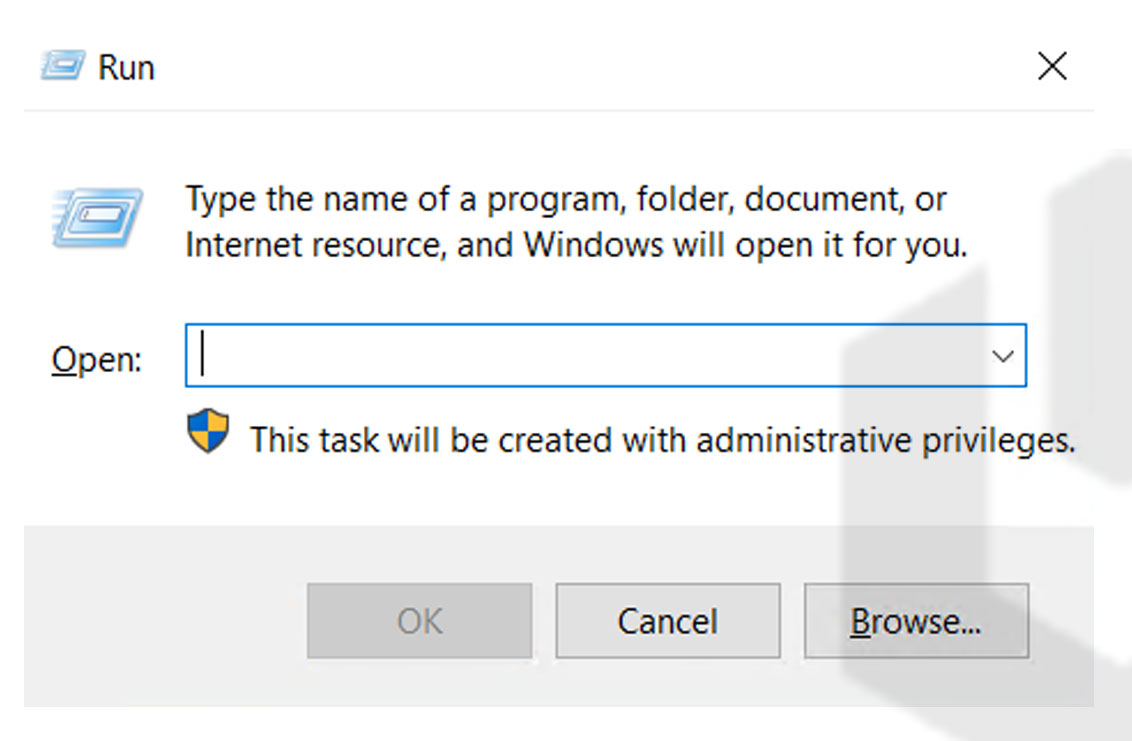Click the "Internet resource, and Windows" text line
The image size is (1132, 741).
(x=576, y=245)
